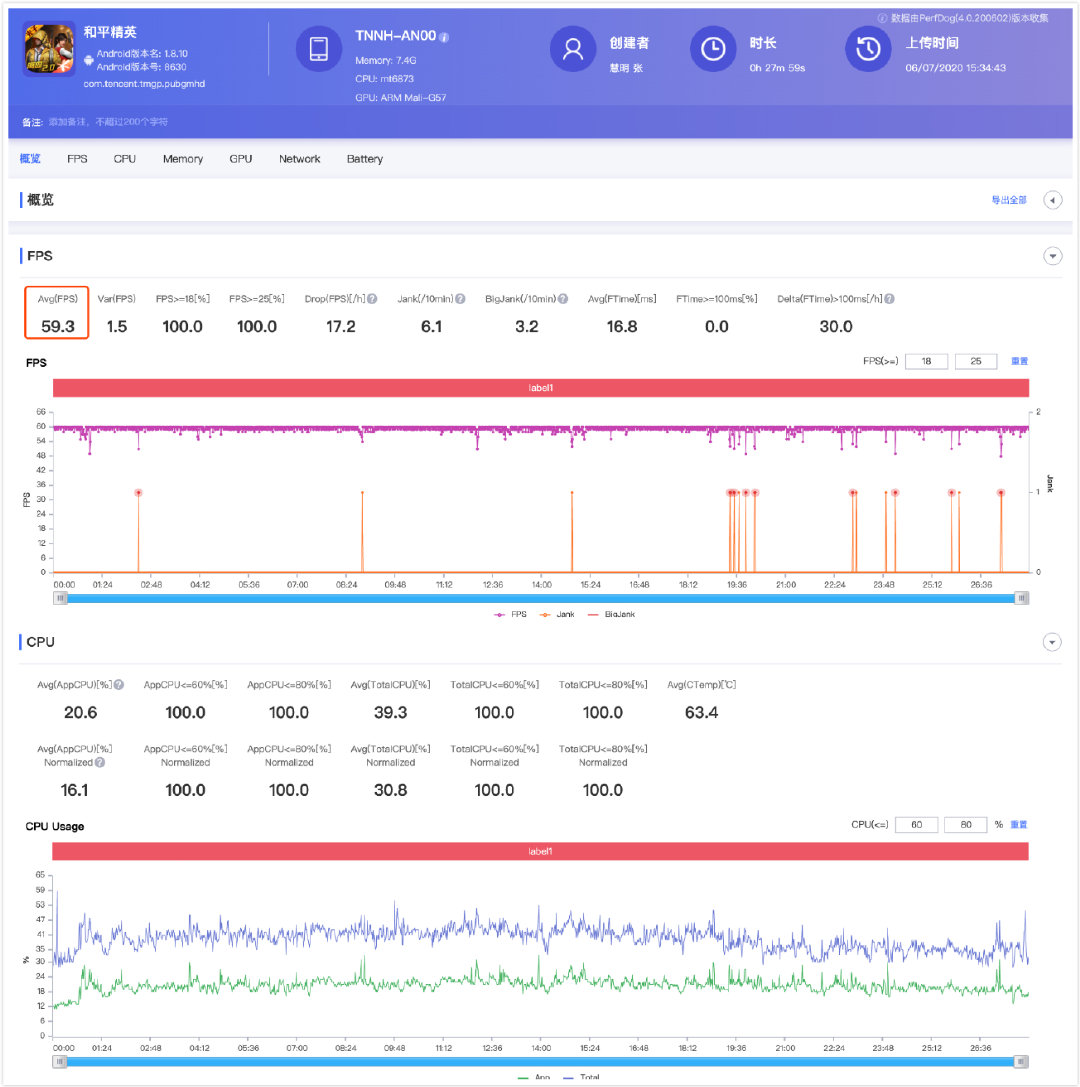1080x1087 pixels.
Task: Toggle FPS series in chart legend
Action: click(510, 614)
